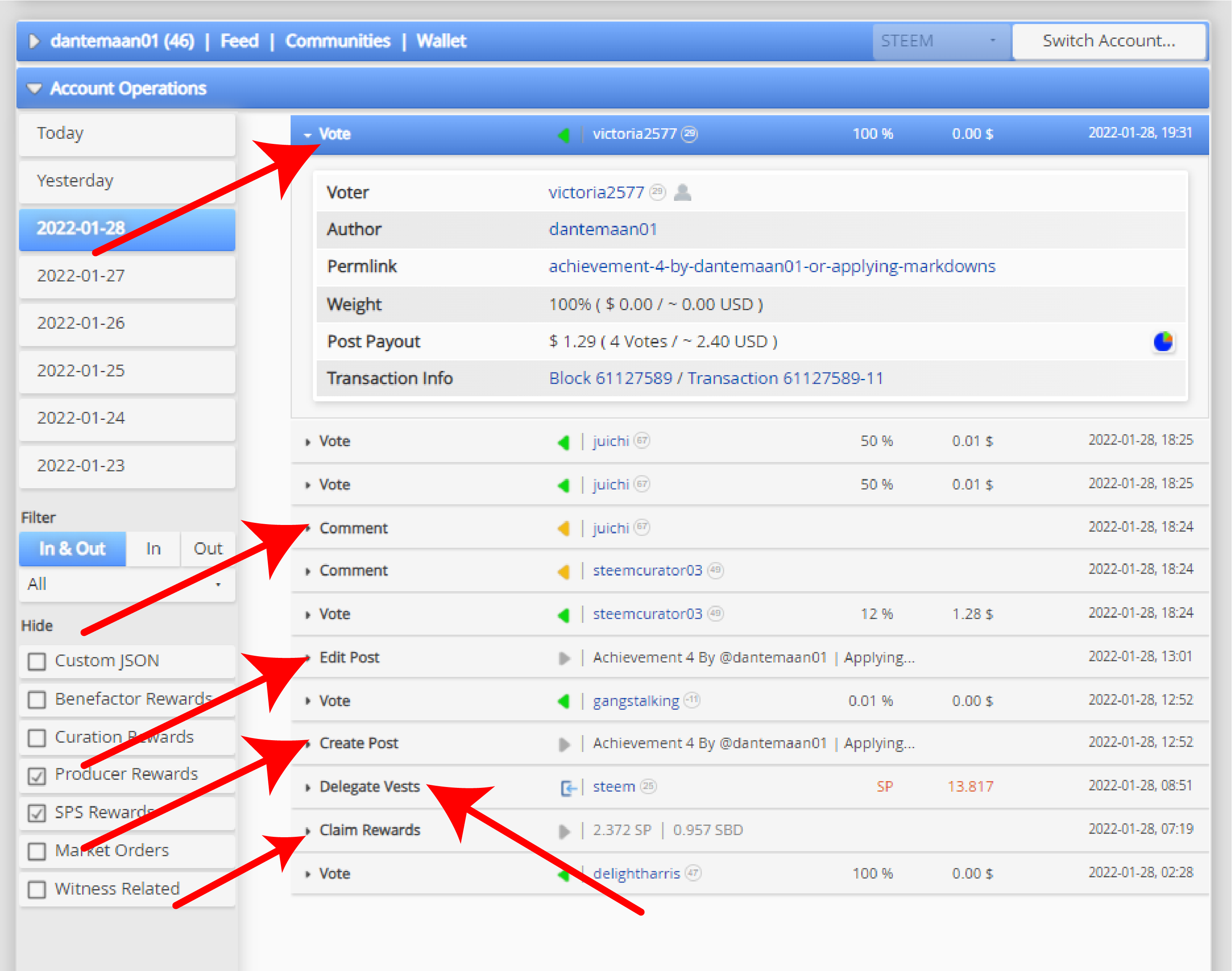Click the dantemaan01 (46) header title
Image resolution: width=1232 pixels, height=971 pixels.
click(x=122, y=41)
